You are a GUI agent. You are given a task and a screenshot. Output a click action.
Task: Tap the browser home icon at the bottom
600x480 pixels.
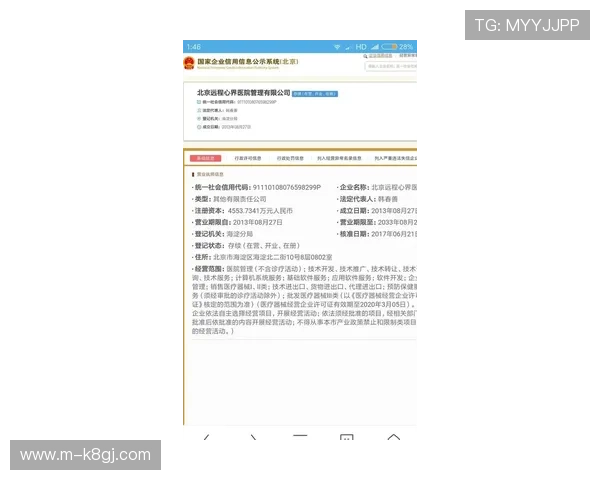(394, 437)
